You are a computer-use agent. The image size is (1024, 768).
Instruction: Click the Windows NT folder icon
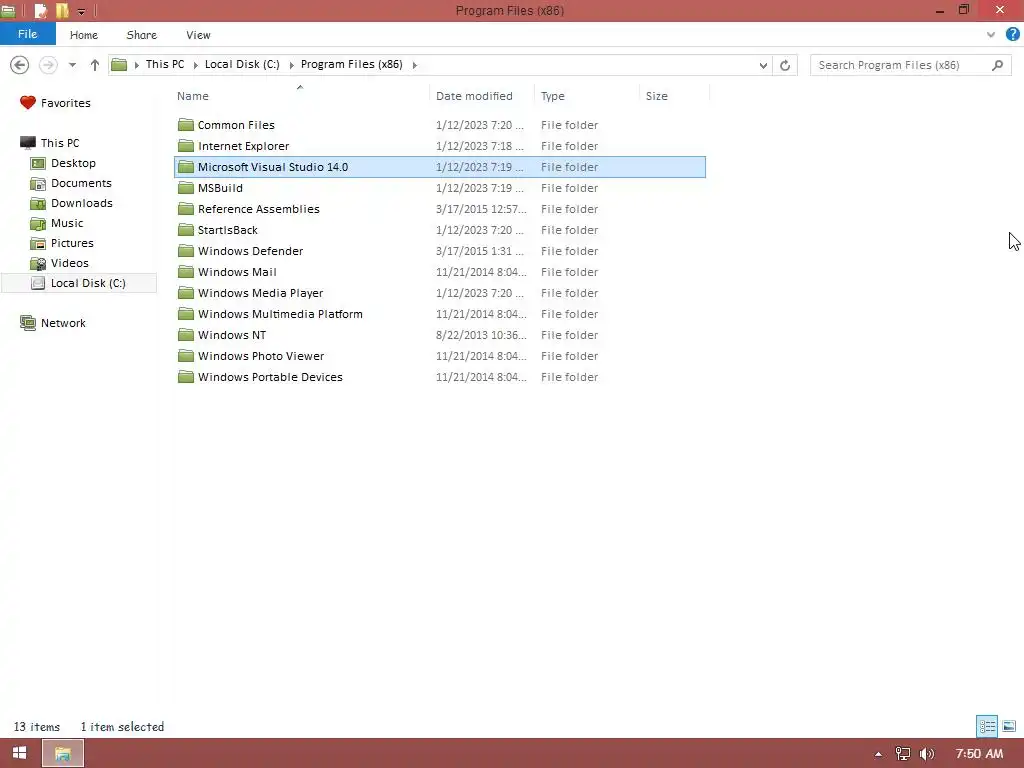pyautogui.click(x=186, y=335)
